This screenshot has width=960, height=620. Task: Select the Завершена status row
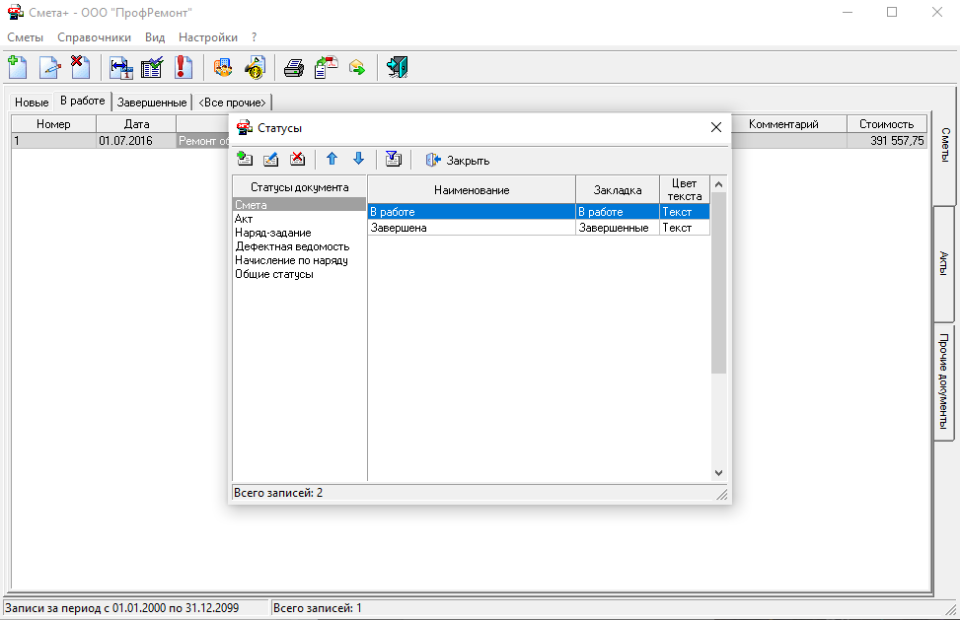click(470, 228)
